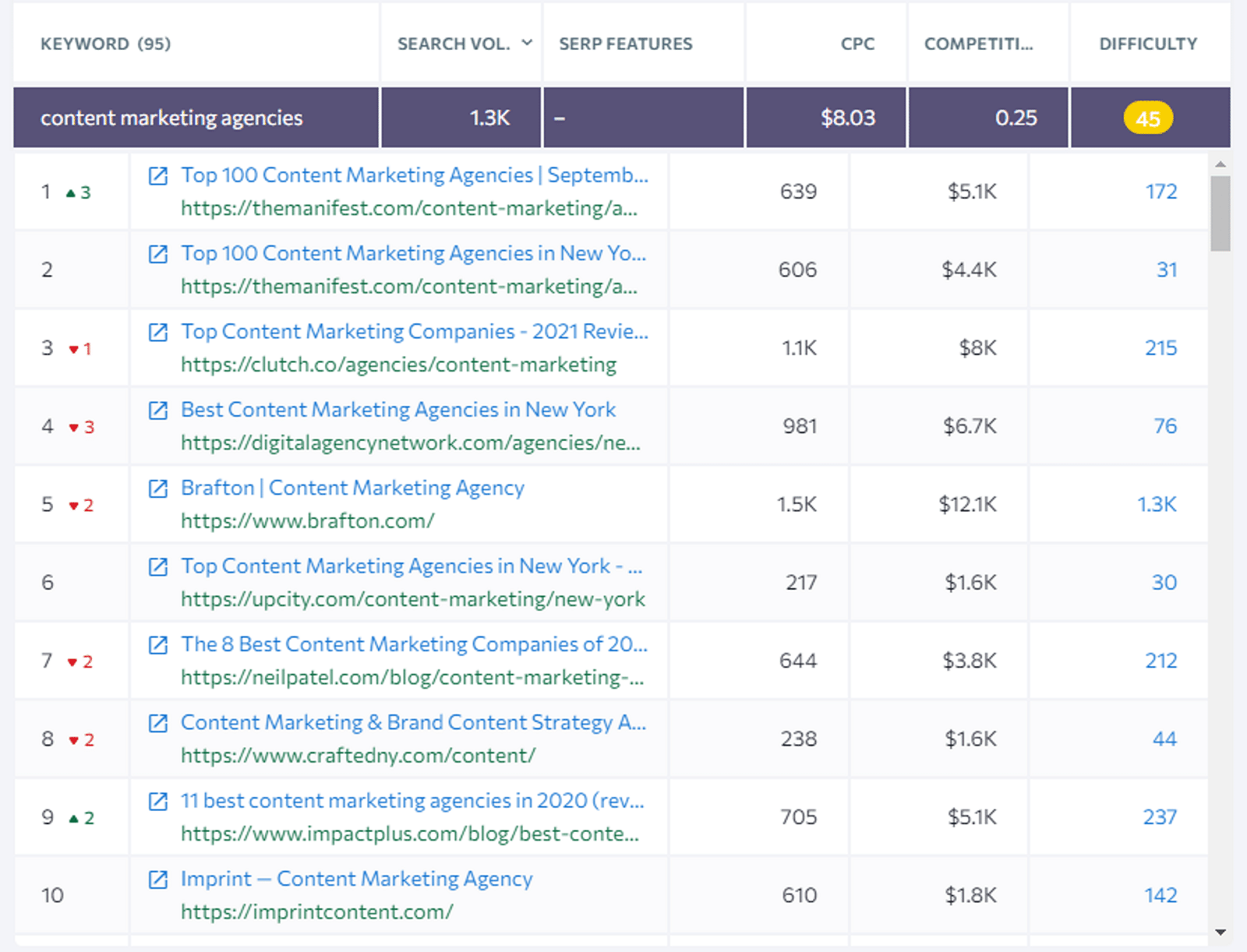Click the 44 value in craftedny row
1247x952 pixels.
[x=1164, y=739]
